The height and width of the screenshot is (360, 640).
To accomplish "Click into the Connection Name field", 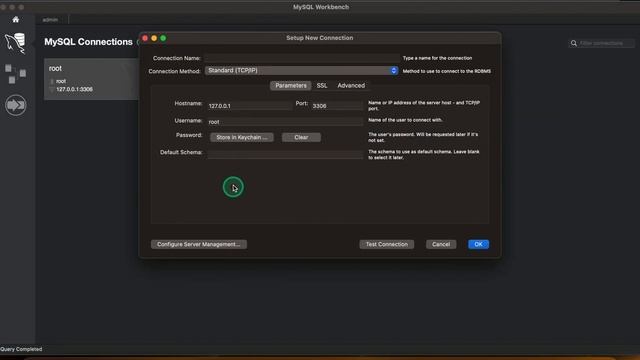I will coord(302,58).
